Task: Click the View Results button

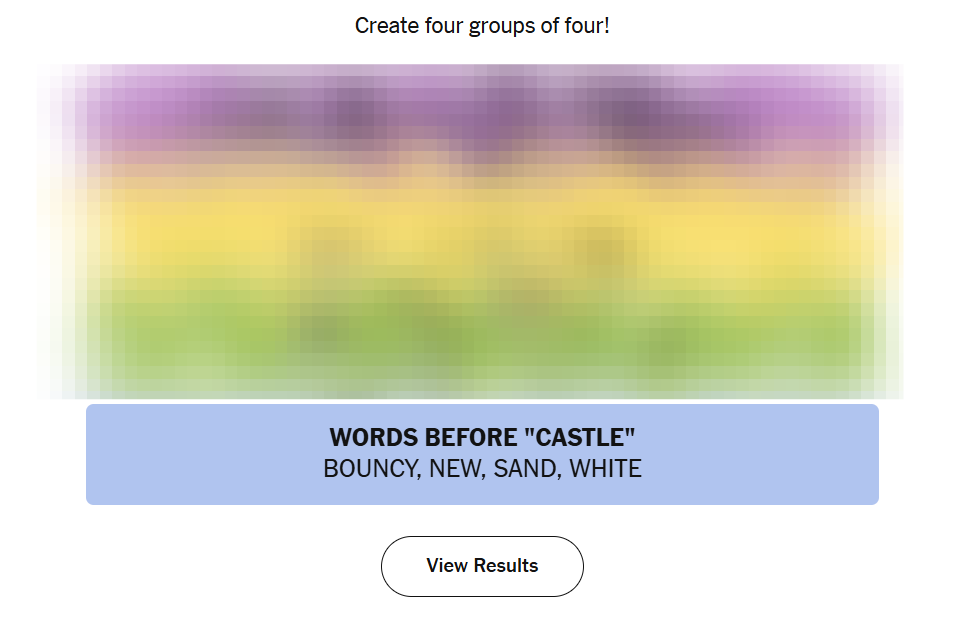Action: [482, 566]
